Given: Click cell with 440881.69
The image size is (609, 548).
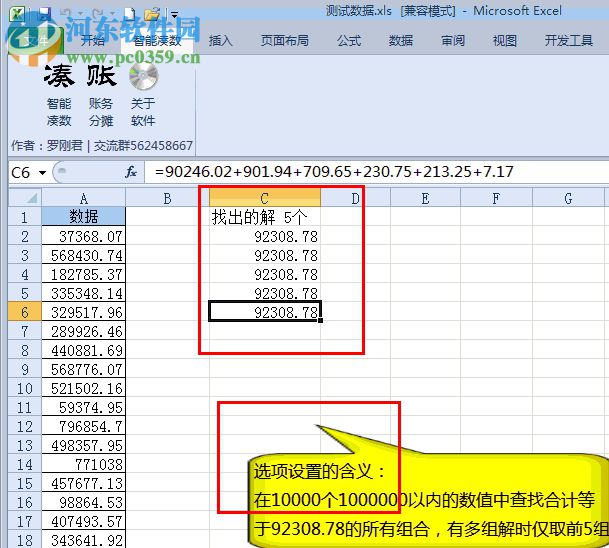Looking at the screenshot, I should [x=84, y=350].
